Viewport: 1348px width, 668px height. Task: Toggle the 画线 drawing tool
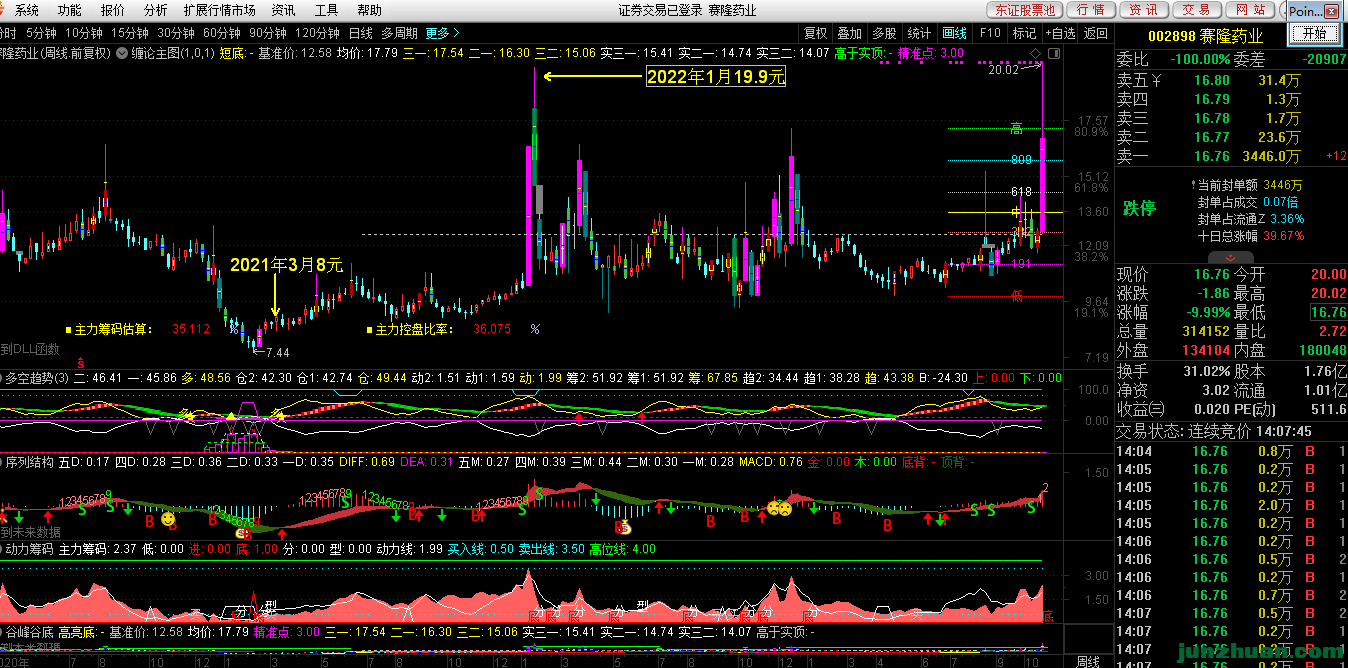(x=955, y=32)
